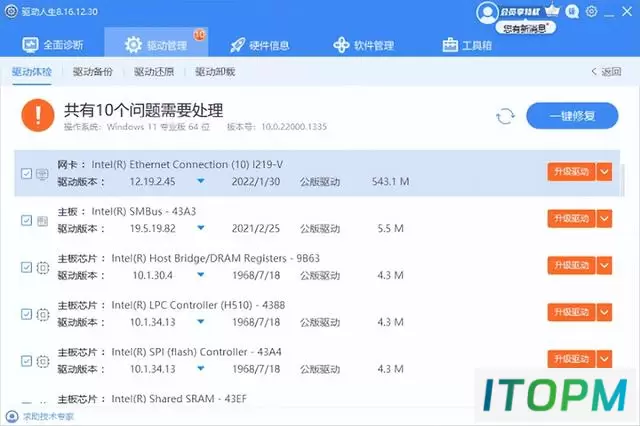Uncheck Host Bridge/DRAM Registers checkbox

pos(27,267)
